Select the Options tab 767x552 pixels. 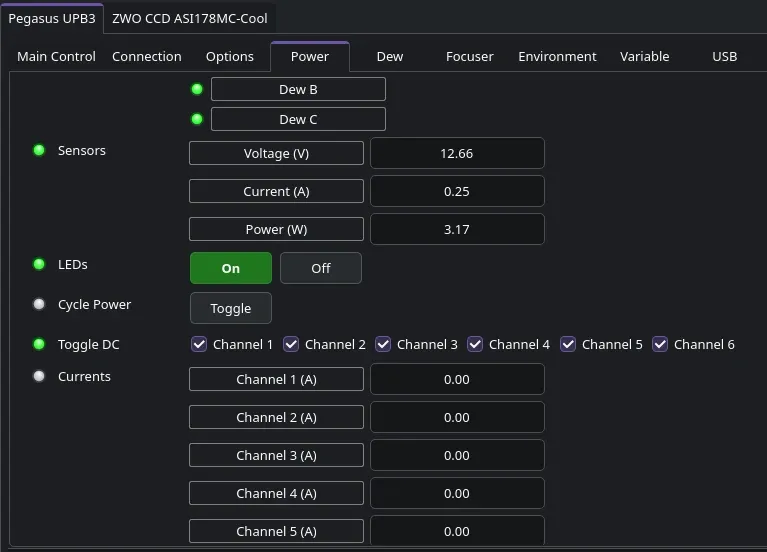click(230, 57)
